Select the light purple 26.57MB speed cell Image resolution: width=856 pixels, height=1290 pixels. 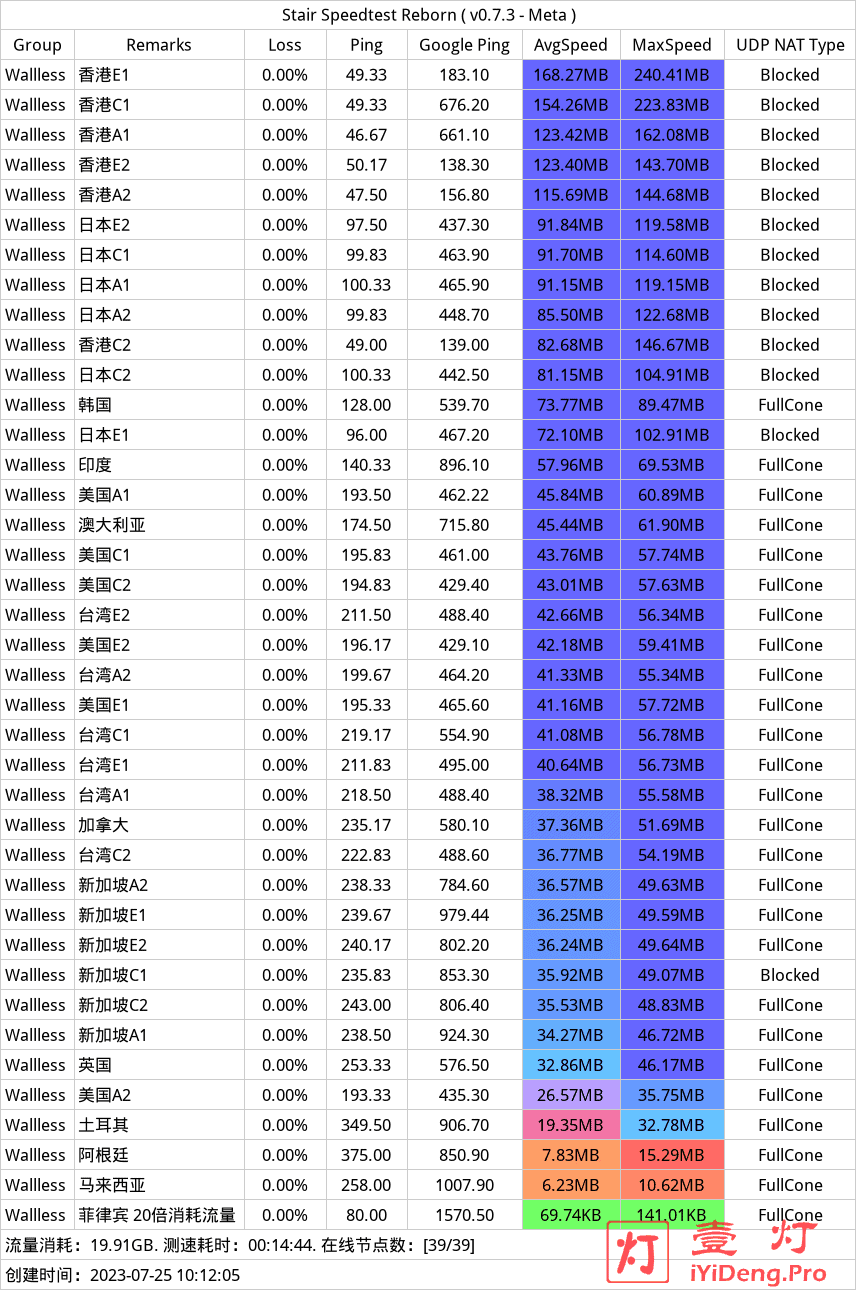tap(571, 1095)
